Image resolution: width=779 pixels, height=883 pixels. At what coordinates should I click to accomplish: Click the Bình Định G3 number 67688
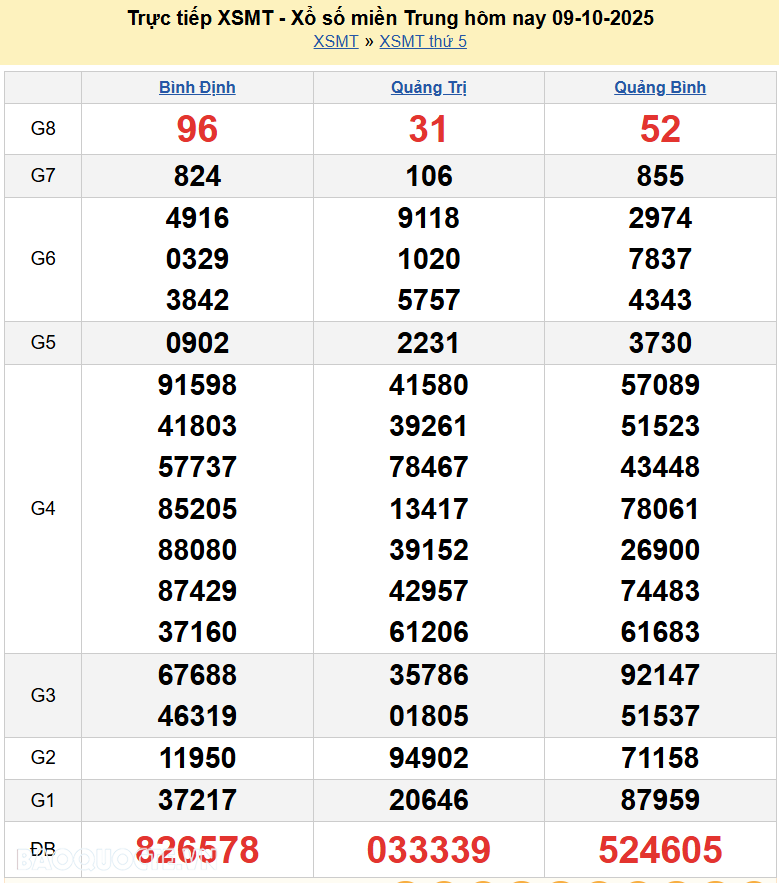coord(197,675)
